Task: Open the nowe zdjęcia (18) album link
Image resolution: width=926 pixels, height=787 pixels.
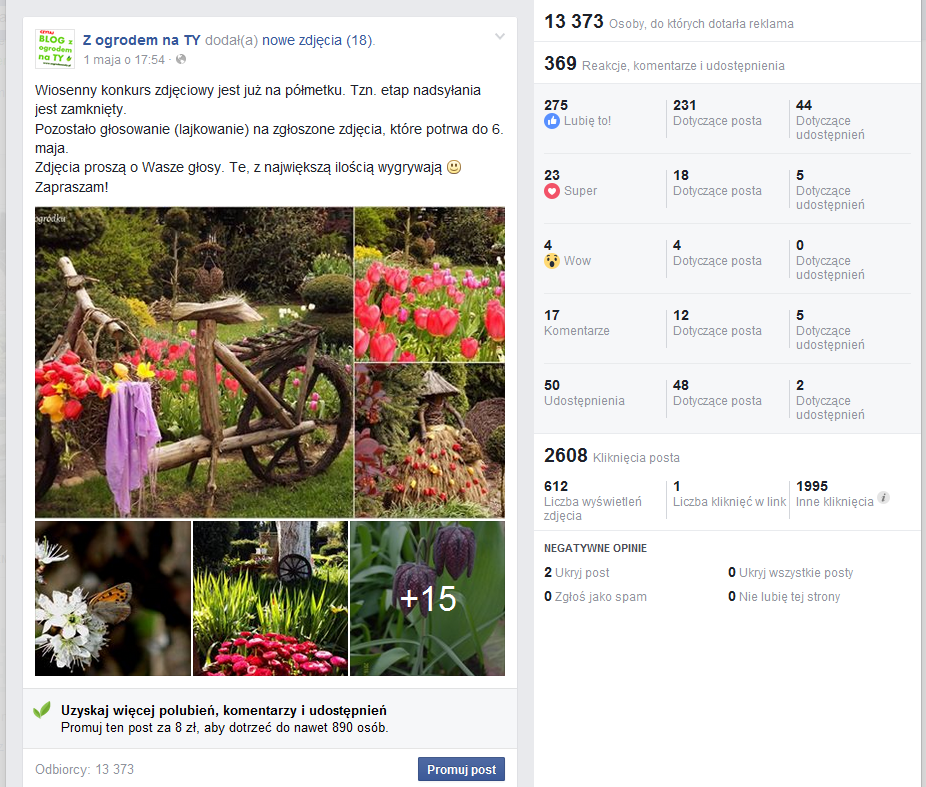Action: [x=318, y=40]
